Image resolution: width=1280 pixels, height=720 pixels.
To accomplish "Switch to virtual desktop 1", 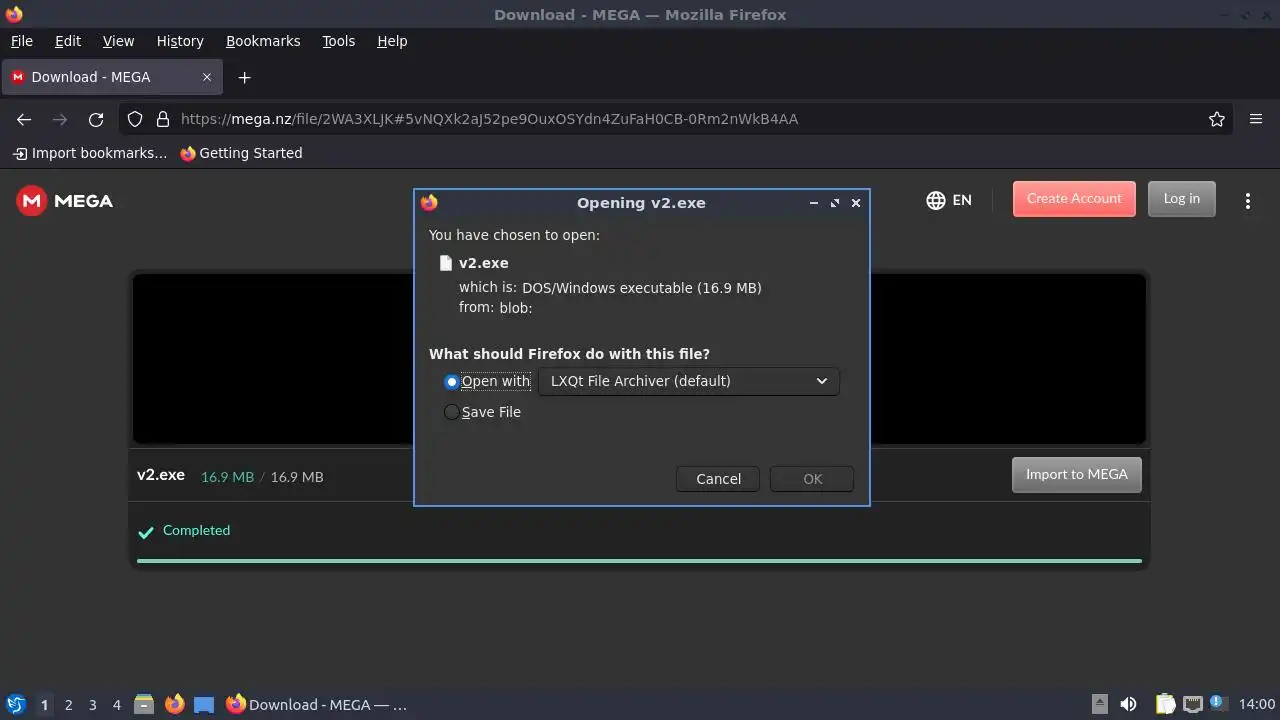I will point(44,704).
